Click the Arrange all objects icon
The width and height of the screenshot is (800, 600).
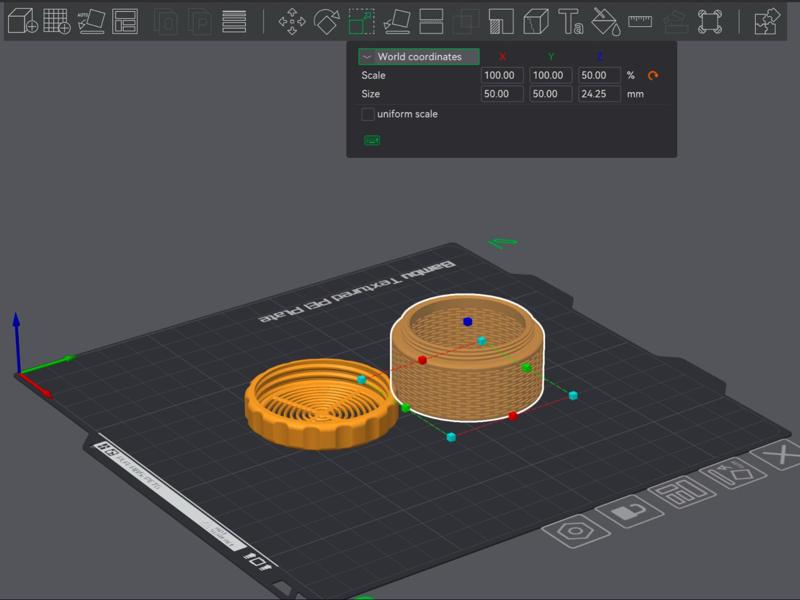coord(125,20)
